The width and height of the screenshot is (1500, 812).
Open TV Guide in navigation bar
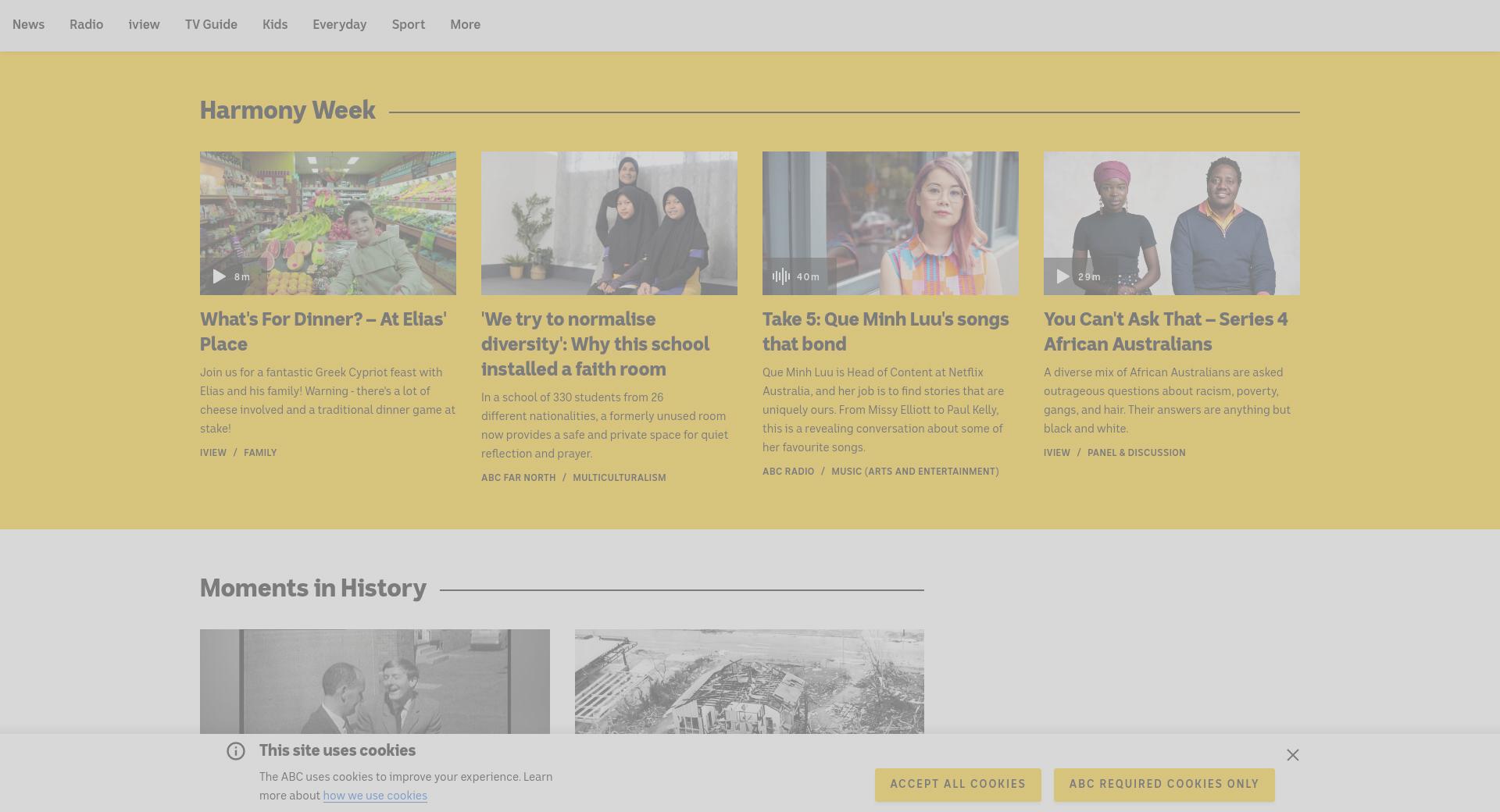[x=211, y=25]
